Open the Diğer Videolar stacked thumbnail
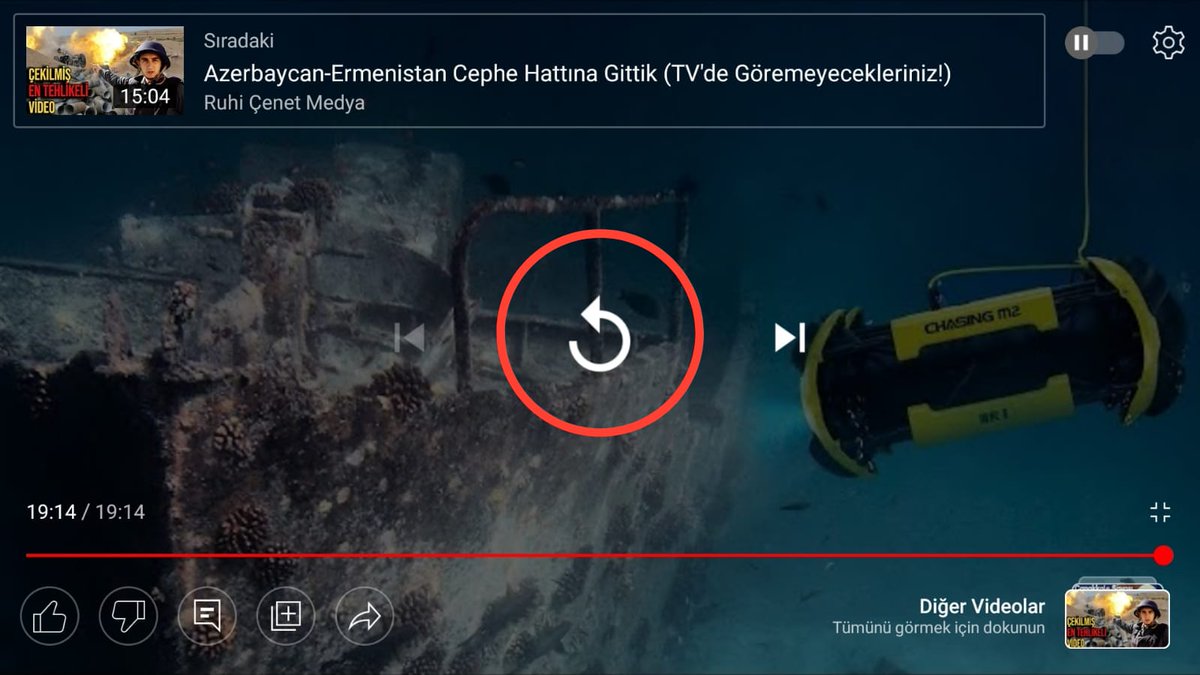This screenshot has height=675, width=1200. point(1117,612)
